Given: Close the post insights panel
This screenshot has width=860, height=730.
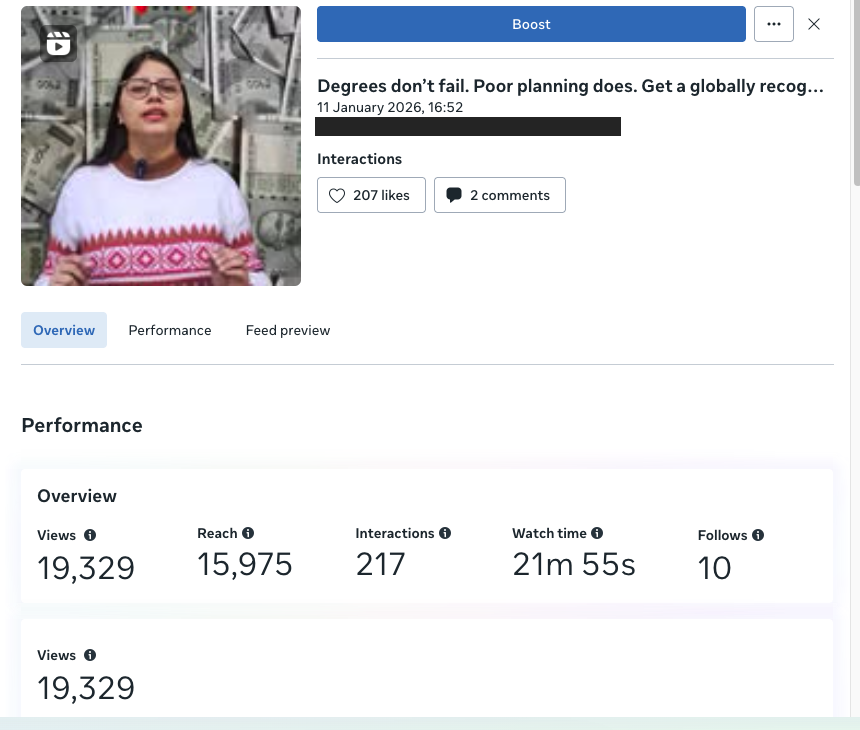Looking at the screenshot, I should point(814,24).
